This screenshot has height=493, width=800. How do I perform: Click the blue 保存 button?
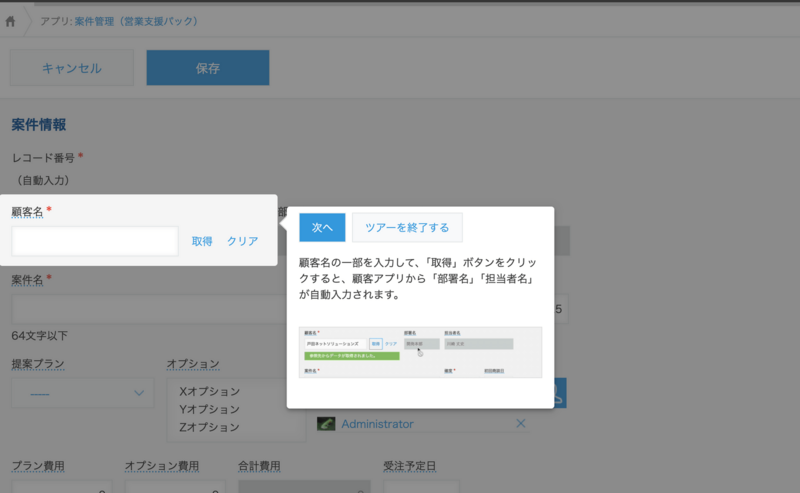[x=207, y=68]
